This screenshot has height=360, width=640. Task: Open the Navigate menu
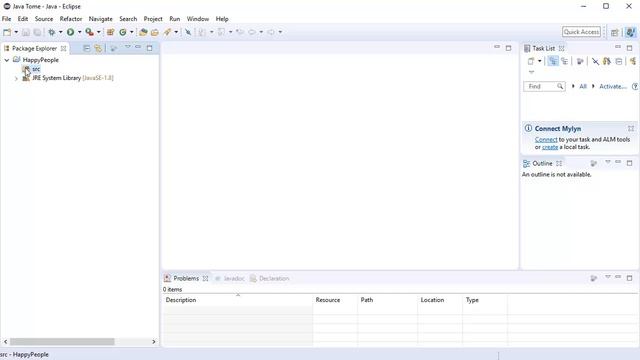coord(100,19)
